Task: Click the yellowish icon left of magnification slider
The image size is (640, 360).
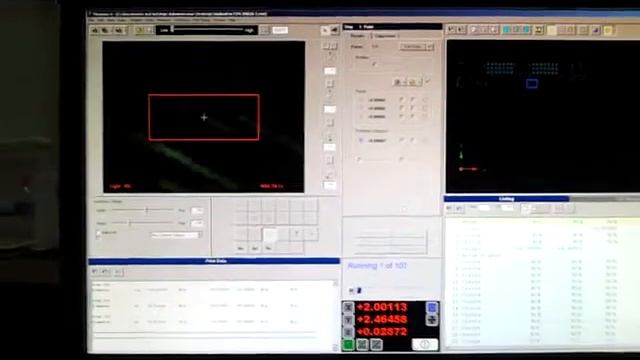Action: pos(140,30)
